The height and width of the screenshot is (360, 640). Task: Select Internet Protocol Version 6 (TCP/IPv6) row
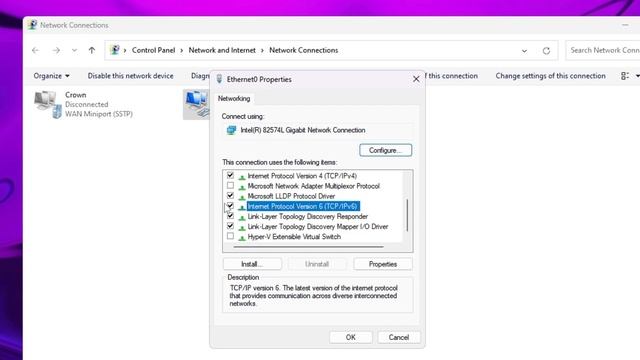pyautogui.click(x=303, y=207)
